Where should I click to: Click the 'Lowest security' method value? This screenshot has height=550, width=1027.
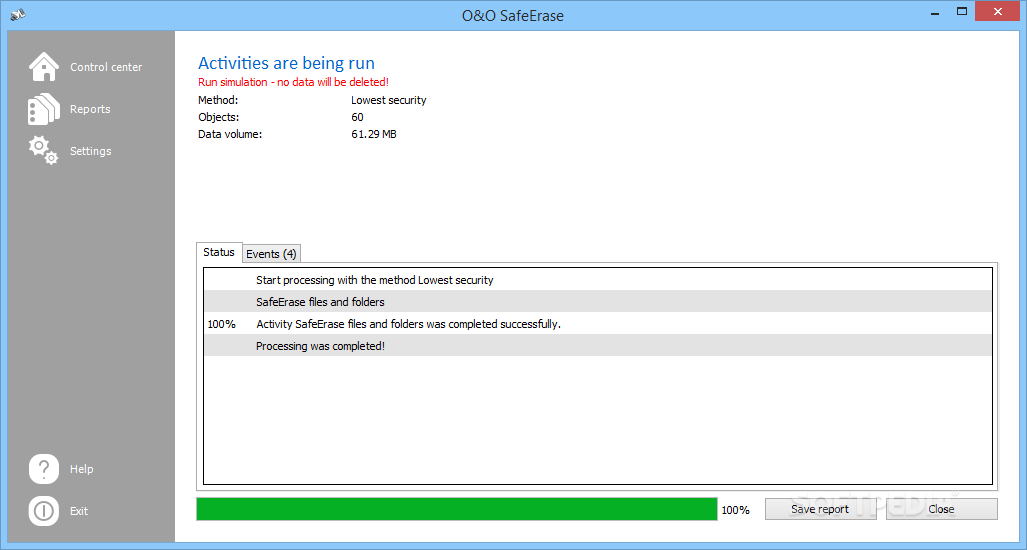click(388, 100)
